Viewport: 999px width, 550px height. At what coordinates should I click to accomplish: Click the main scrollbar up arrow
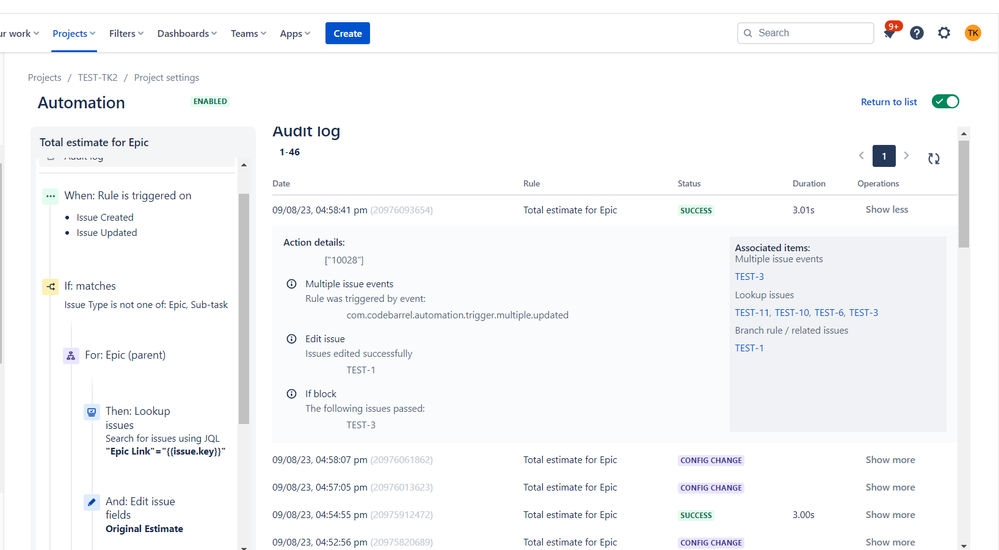(x=964, y=134)
